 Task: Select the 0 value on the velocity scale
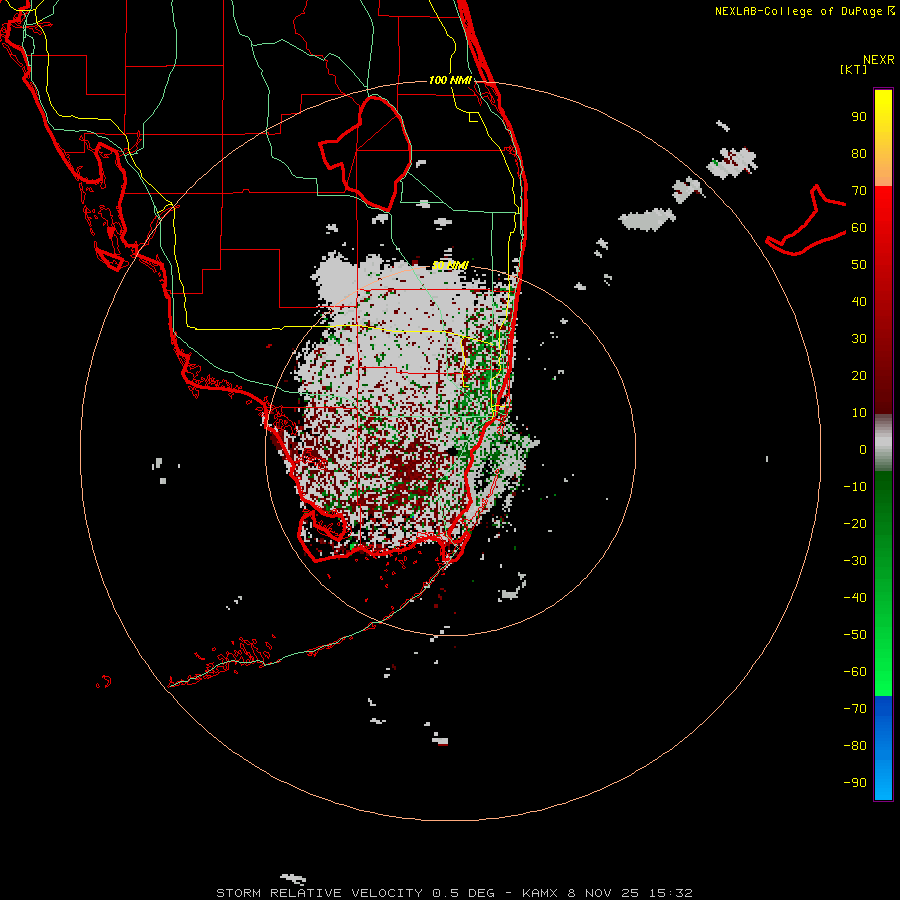click(x=863, y=450)
